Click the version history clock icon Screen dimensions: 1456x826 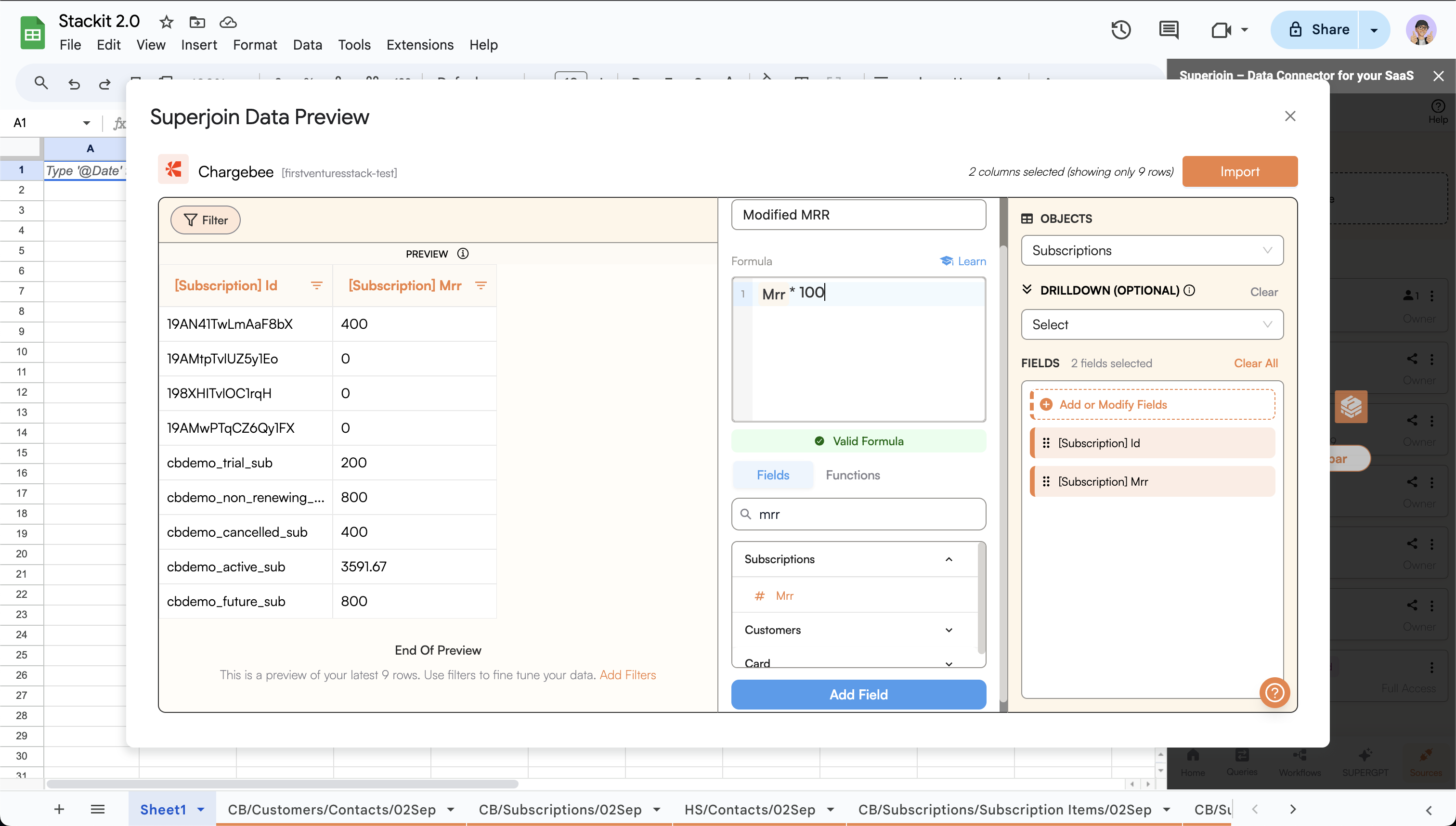click(x=1121, y=29)
